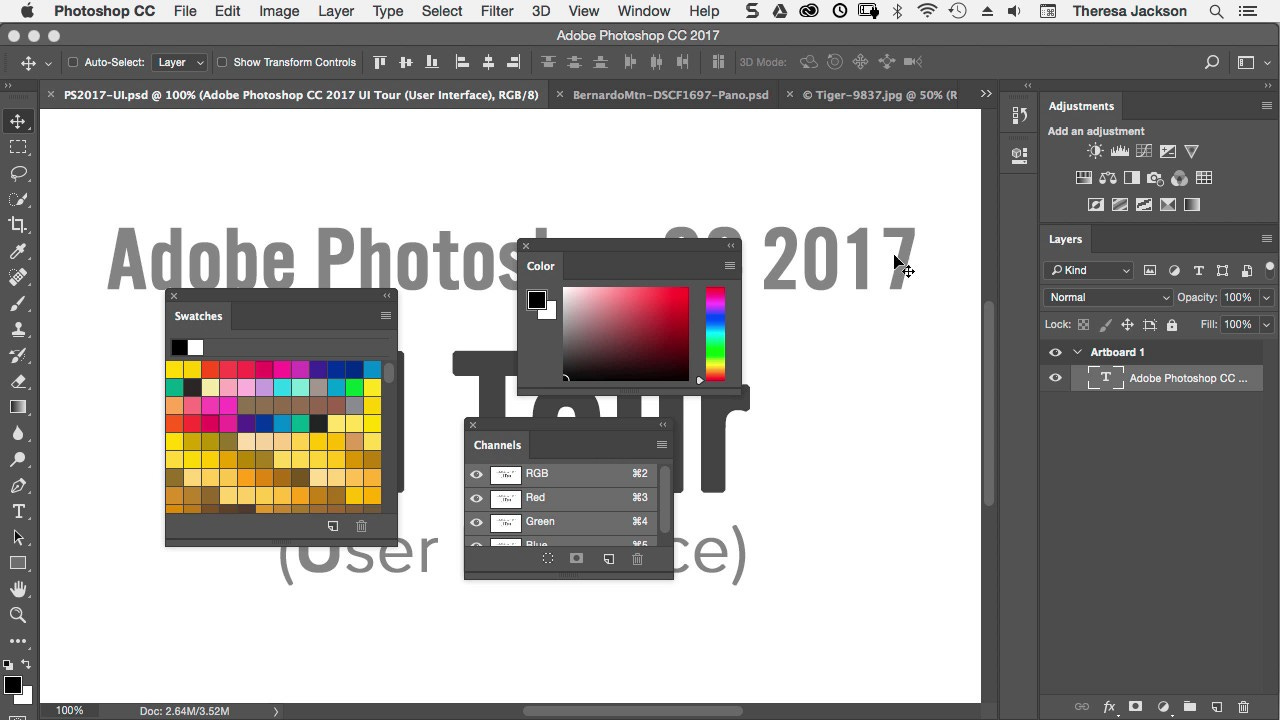Open Swatches panel flyout menu
Viewport: 1280px width, 720px height.
pos(386,316)
